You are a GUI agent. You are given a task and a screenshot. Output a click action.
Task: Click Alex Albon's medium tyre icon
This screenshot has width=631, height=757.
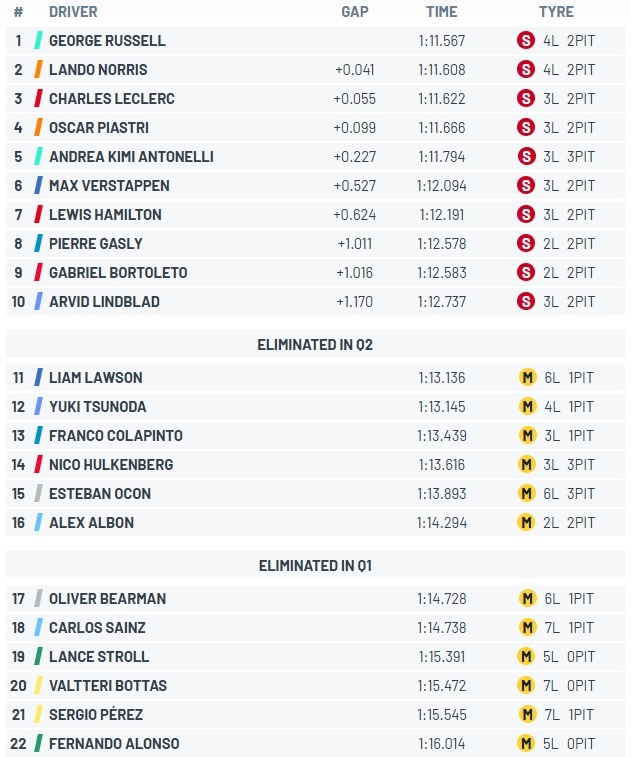pyautogui.click(x=526, y=522)
